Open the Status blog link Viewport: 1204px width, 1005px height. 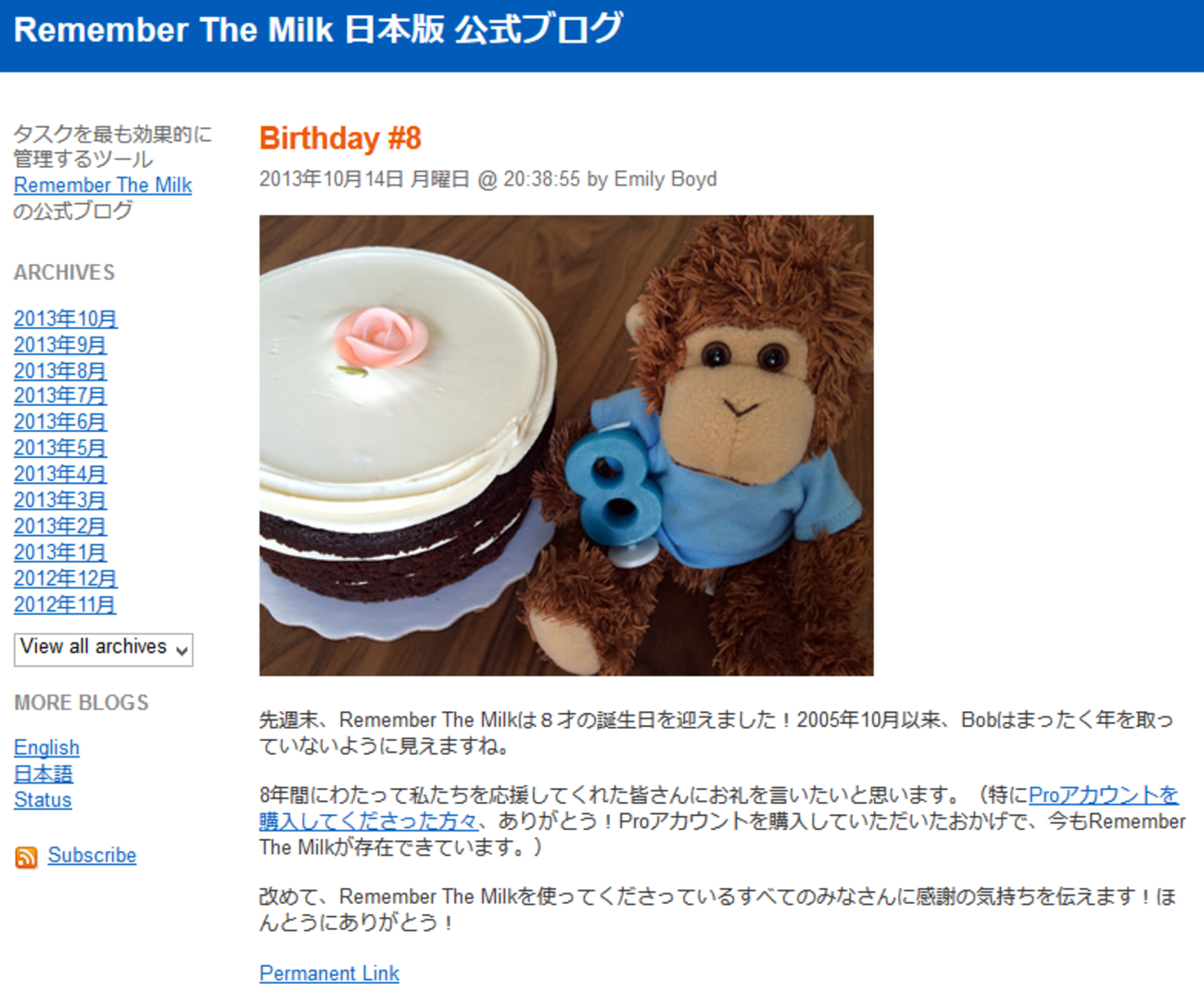pyautogui.click(x=43, y=799)
